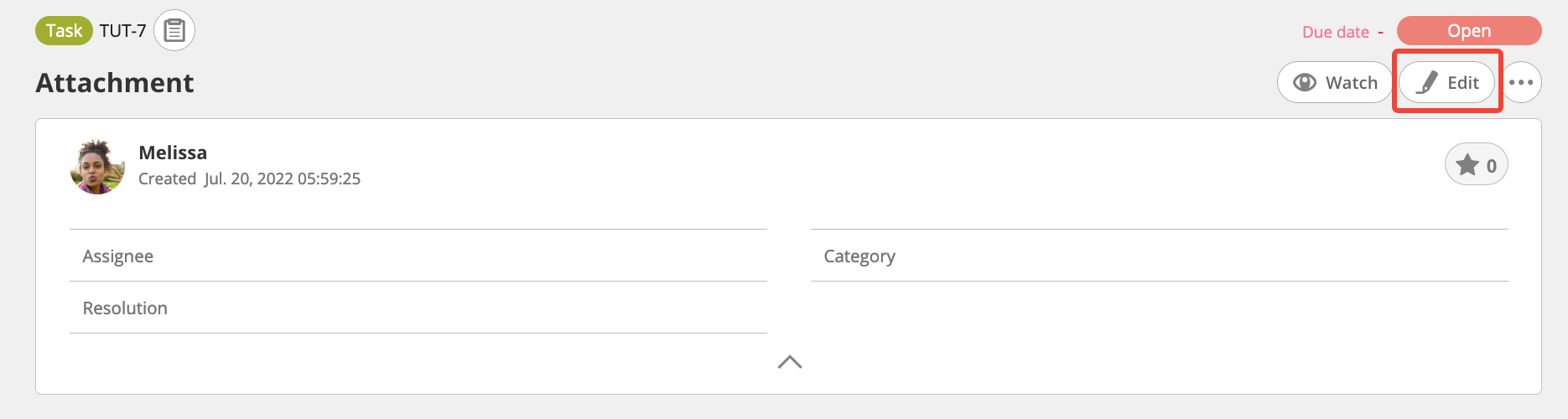Click the Edit pencil icon
Screen dimensions: 1568x419
1427,82
